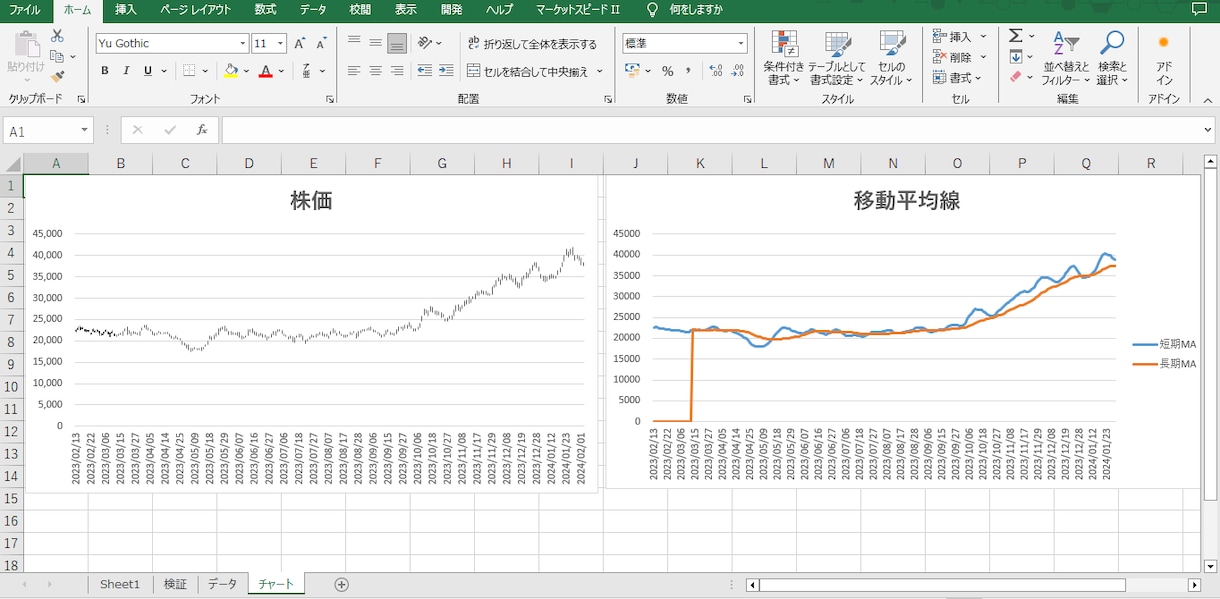Click the horizontal scrollbar thumb
Viewport: 1220px width, 599px height.
942,585
